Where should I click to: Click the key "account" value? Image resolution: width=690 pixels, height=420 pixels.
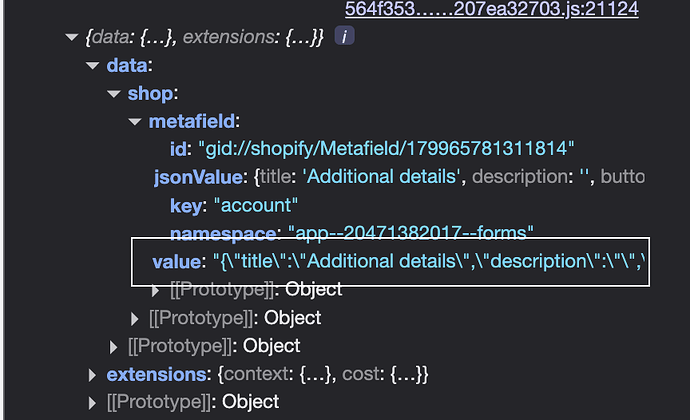coord(256,205)
